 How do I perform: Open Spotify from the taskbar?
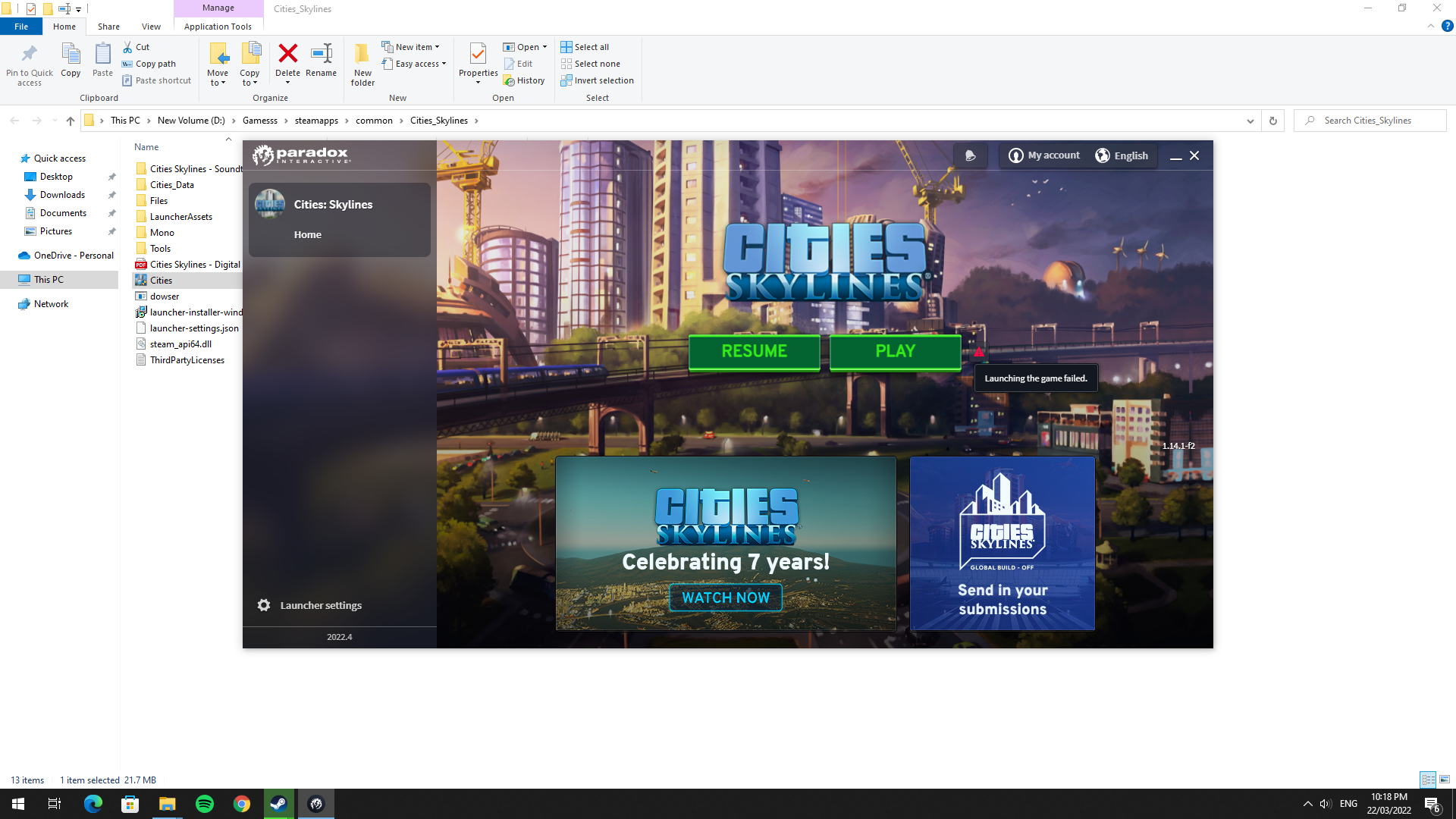204,804
